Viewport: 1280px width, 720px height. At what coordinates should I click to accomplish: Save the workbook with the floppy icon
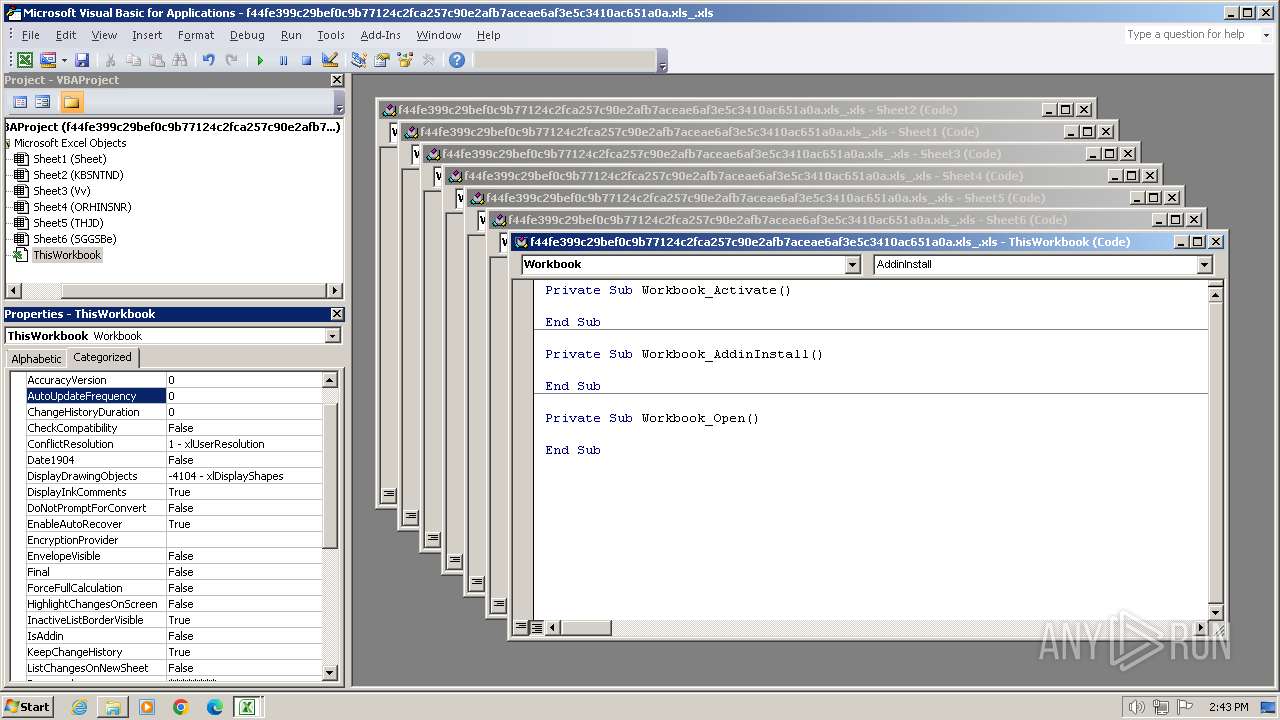[x=82, y=60]
